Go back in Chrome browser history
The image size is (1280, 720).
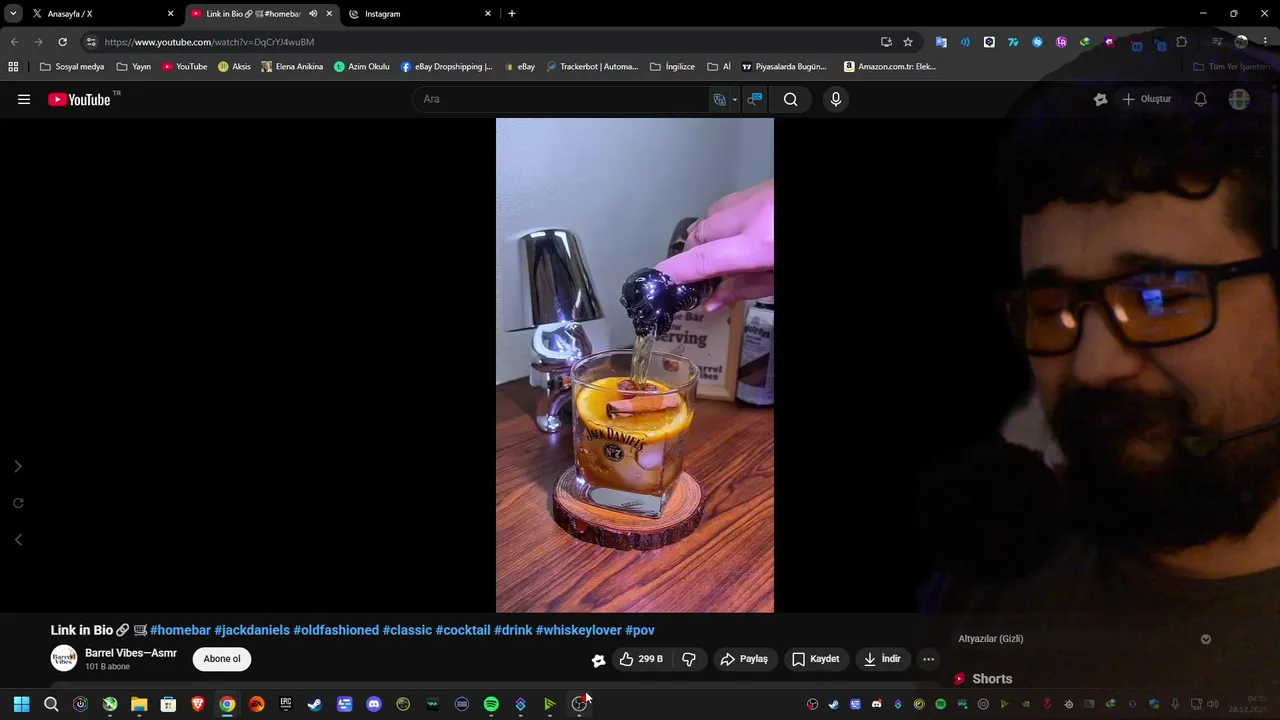14,42
